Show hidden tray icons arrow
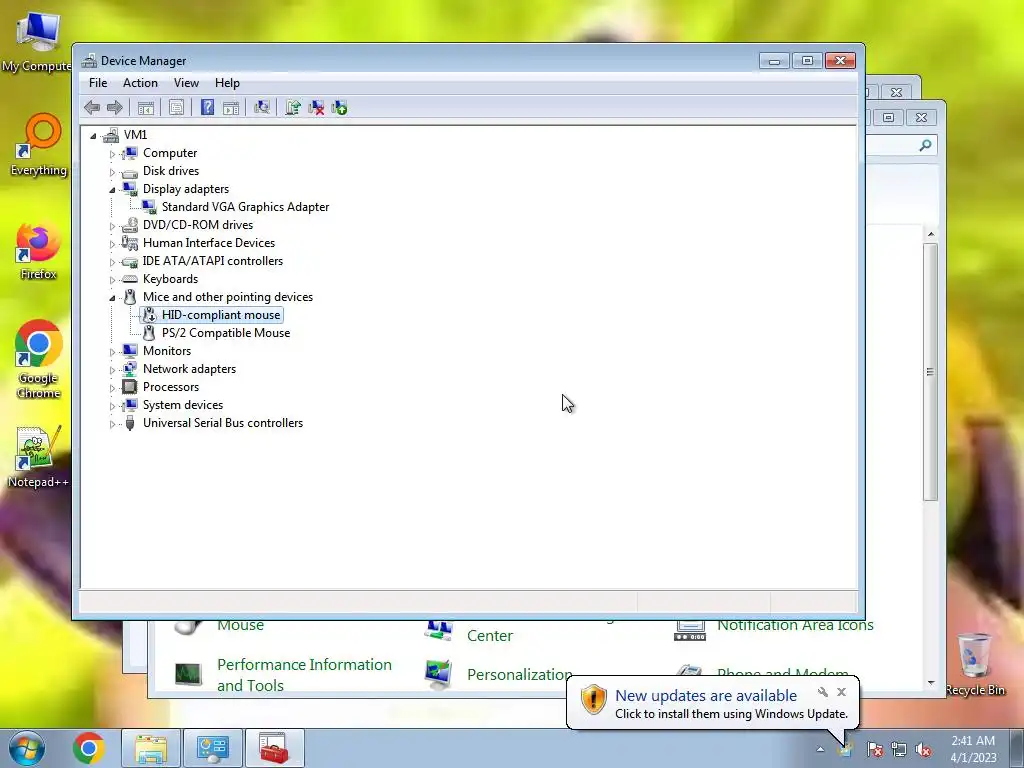Viewport: 1024px width, 768px height. click(820, 749)
